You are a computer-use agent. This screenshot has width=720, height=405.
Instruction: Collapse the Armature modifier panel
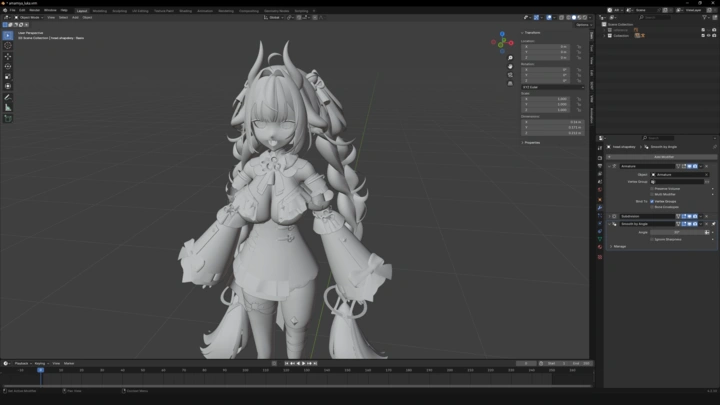click(610, 166)
